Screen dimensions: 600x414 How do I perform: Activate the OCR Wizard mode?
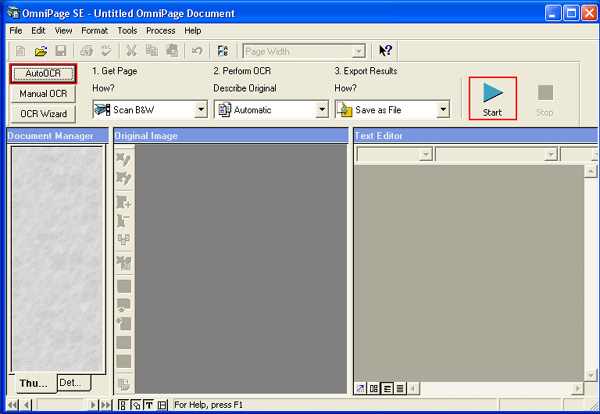coord(43,114)
